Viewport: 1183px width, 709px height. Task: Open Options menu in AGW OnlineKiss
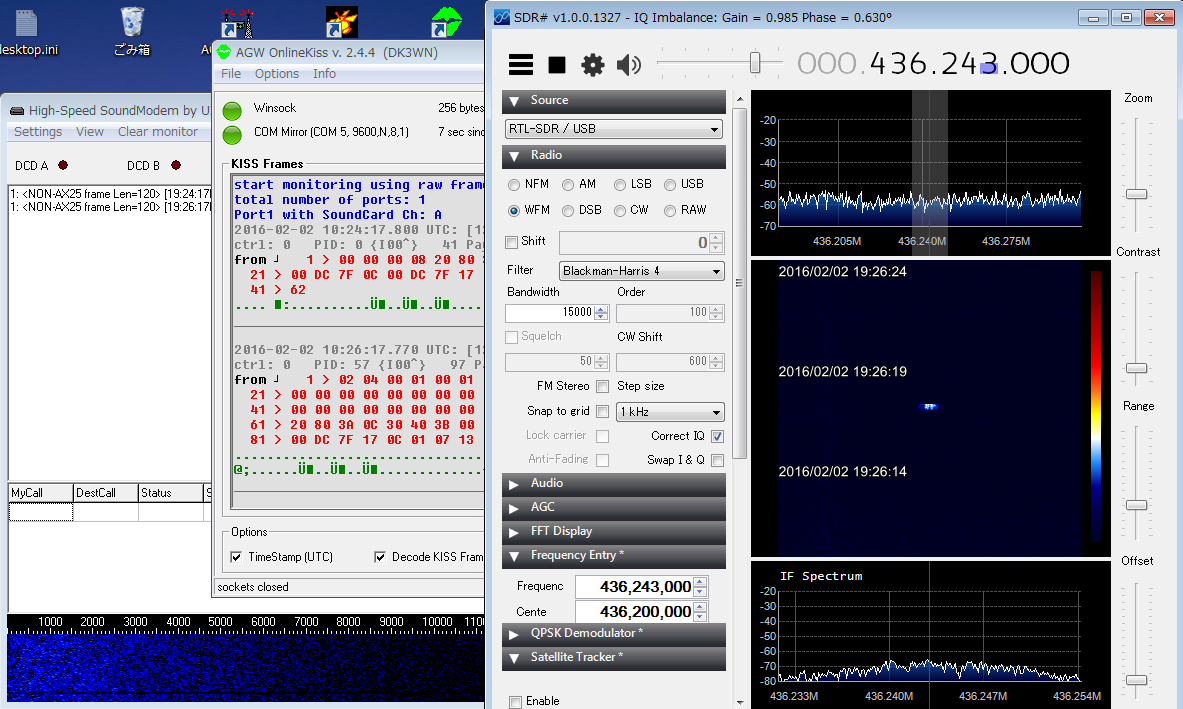[x=277, y=73]
